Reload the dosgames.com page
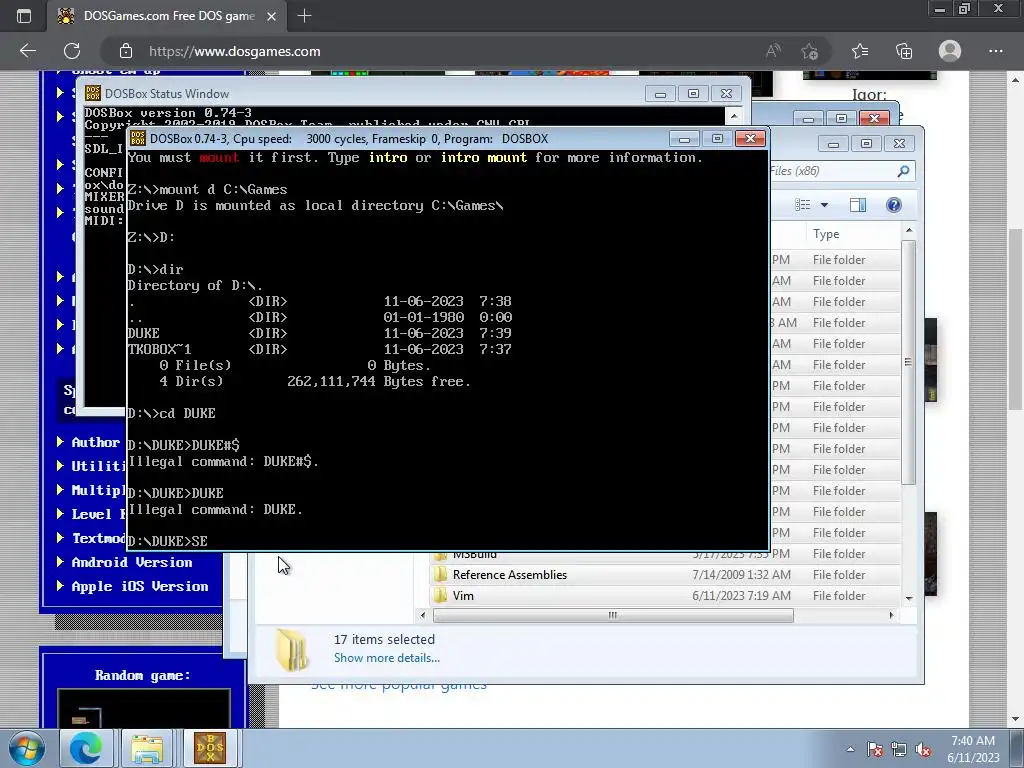1024x768 pixels. pos(72,51)
